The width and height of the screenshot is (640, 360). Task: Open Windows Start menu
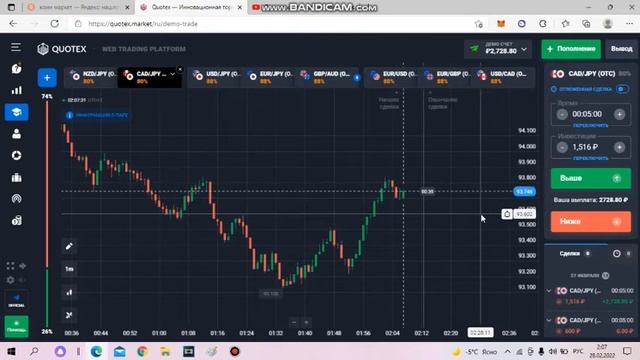click(11, 351)
